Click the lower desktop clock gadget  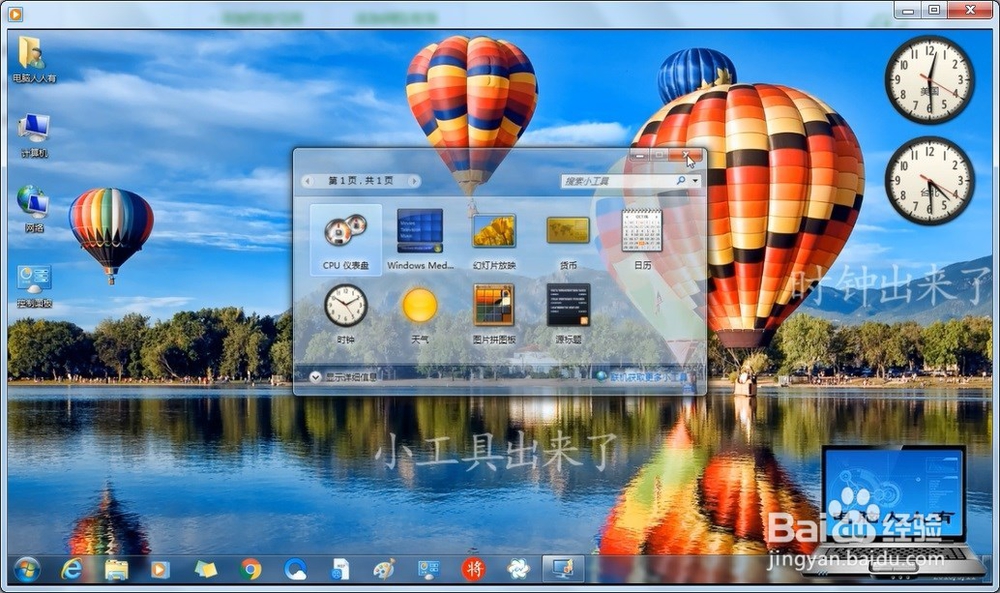click(x=929, y=180)
